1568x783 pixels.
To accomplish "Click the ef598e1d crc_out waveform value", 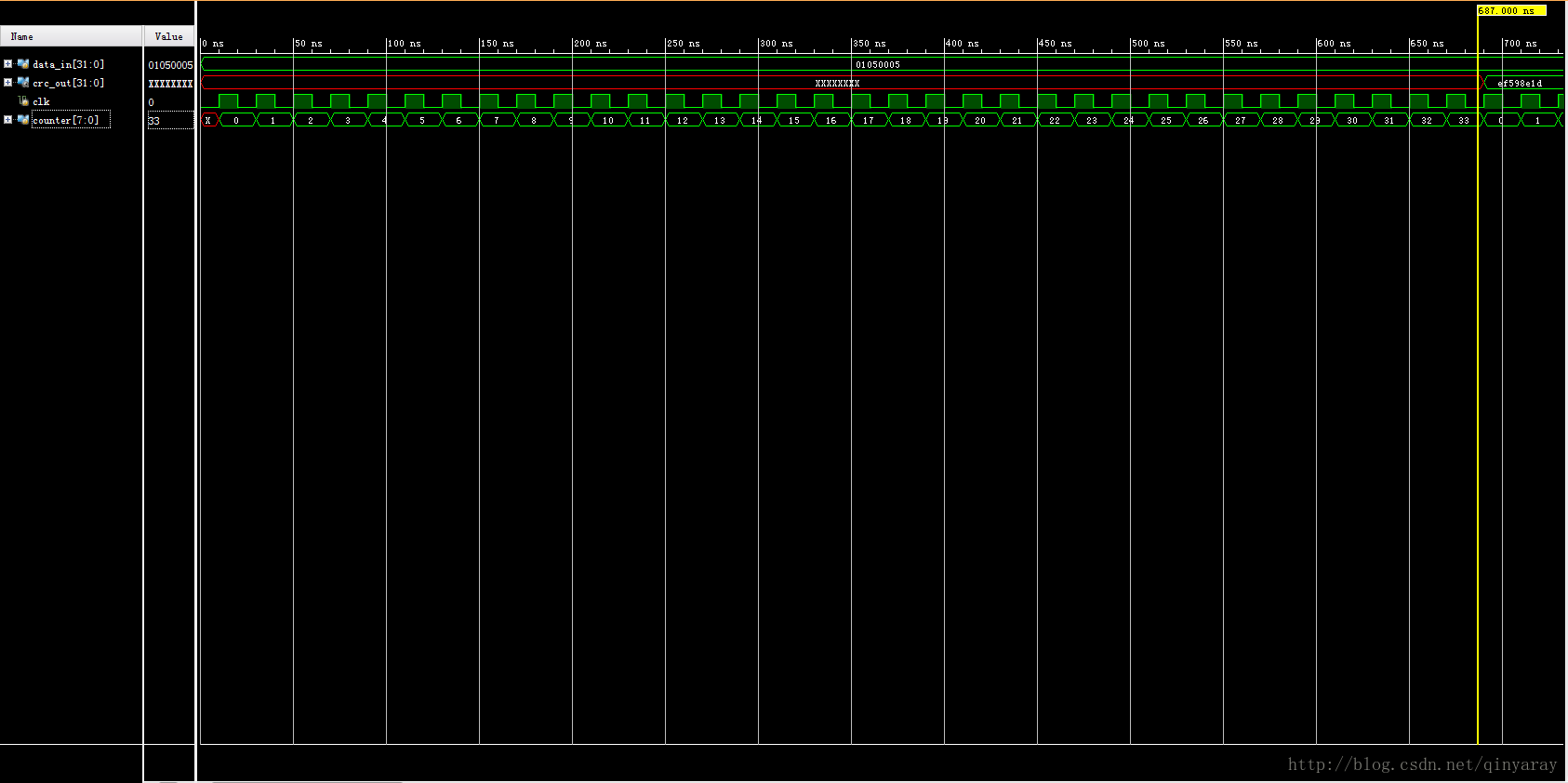I will point(1520,84).
